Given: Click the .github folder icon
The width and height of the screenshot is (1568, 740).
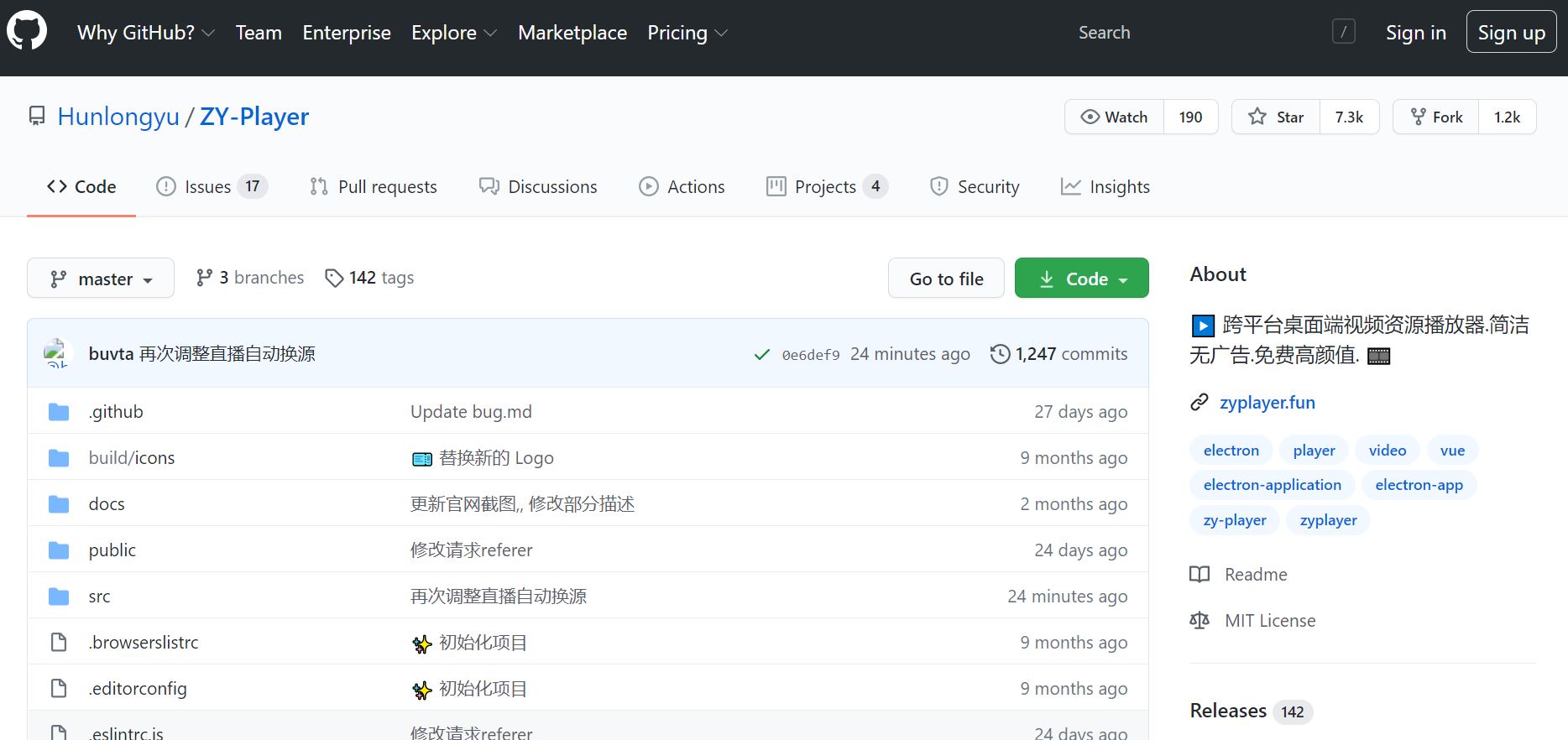Looking at the screenshot, I should pyautogui.click(x=59, y=412).
